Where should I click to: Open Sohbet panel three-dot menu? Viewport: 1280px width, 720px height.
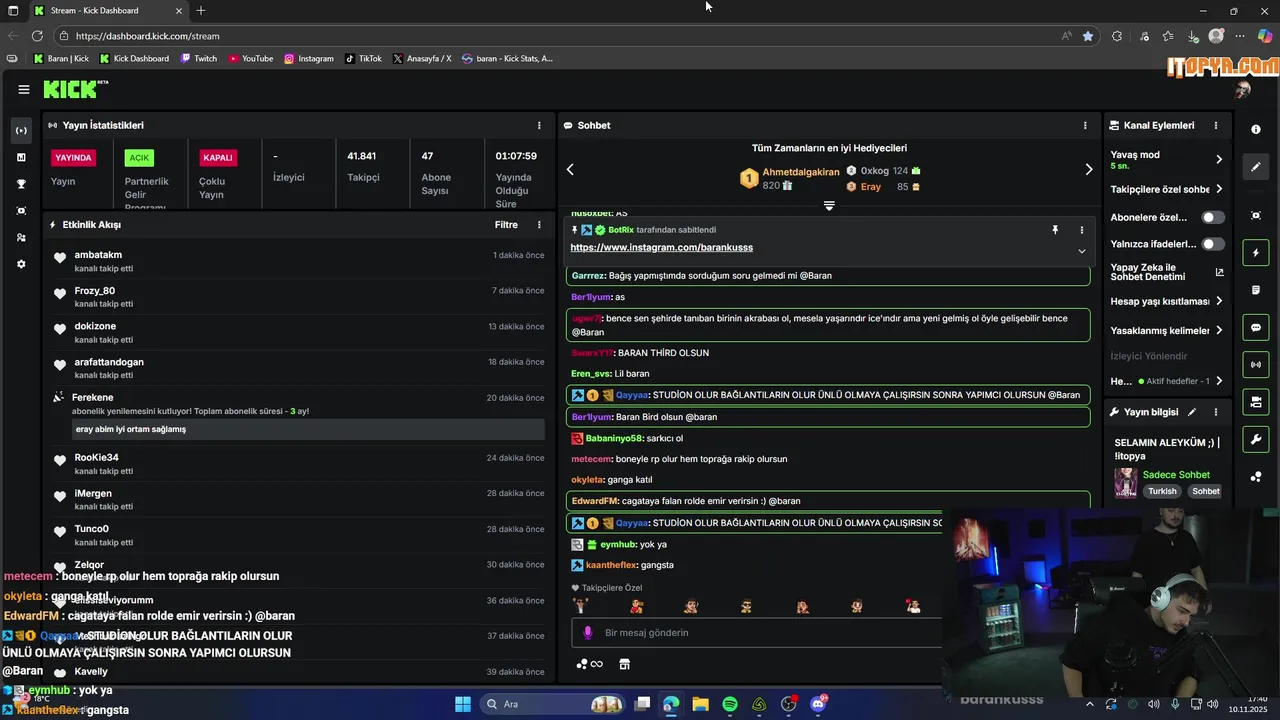point(1085,126)
